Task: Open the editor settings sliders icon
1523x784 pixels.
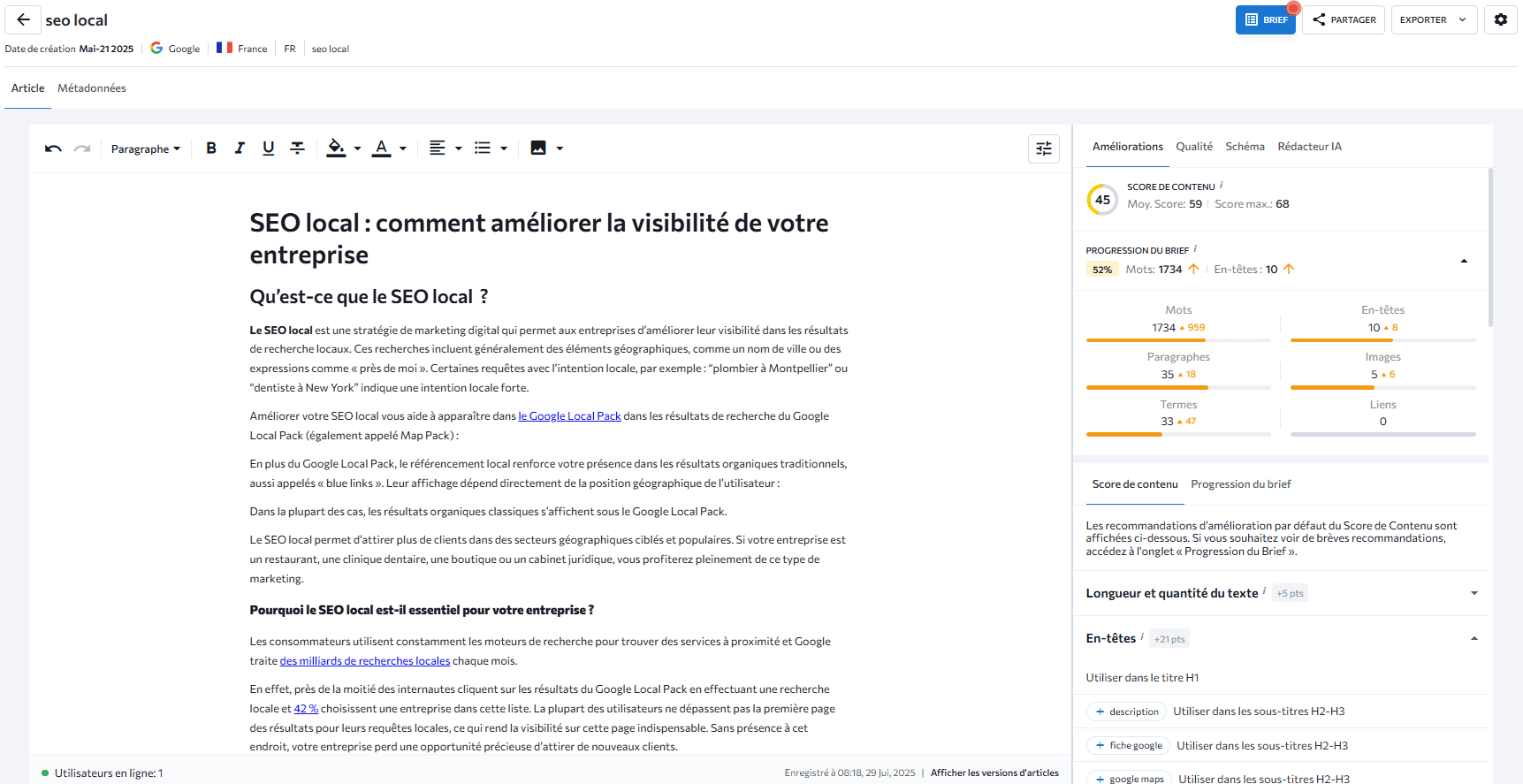Action: [x=1044, y=148]
